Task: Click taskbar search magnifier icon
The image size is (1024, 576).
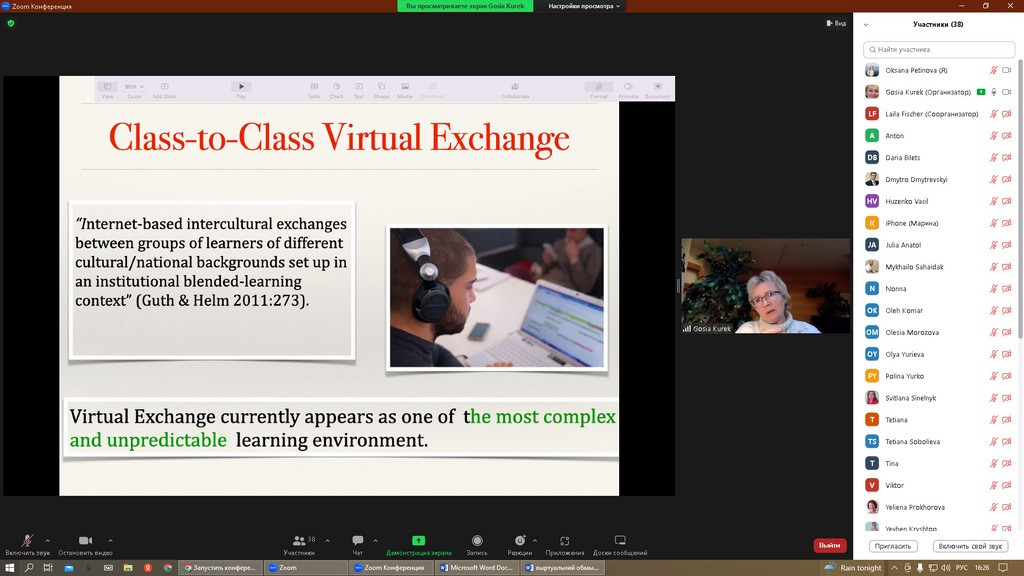Action: [29, 568]
